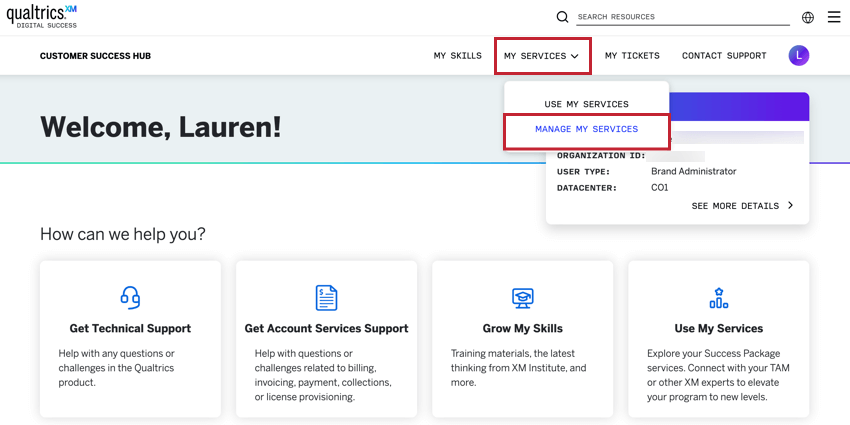Open Grow My Skills card title
The width and height of the screenshot is (850, 425).
pyautogui.click(x=523, y=329)
